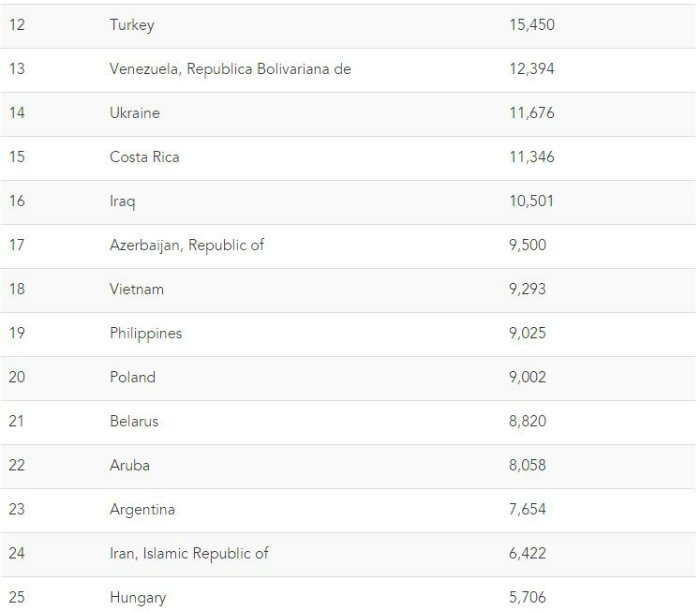Select the 9,293 count for Vietnam
The height and width of the screenshot is (612, 700).
(x=527, y=289)
